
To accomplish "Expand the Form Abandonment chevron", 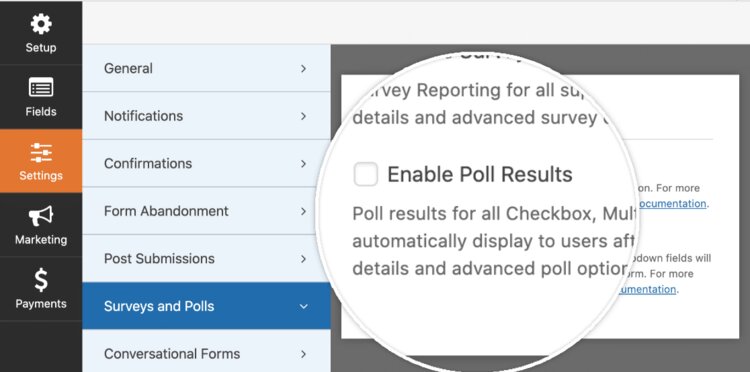I will [x=303, y=211].
